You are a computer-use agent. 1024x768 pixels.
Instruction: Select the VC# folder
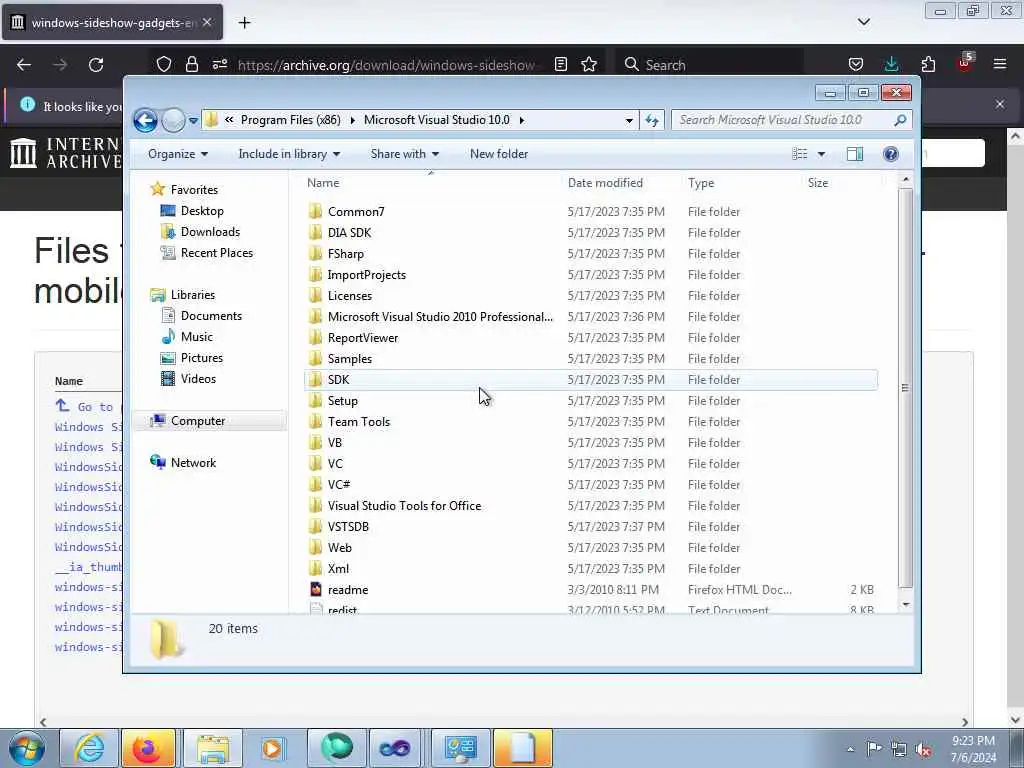339,485
